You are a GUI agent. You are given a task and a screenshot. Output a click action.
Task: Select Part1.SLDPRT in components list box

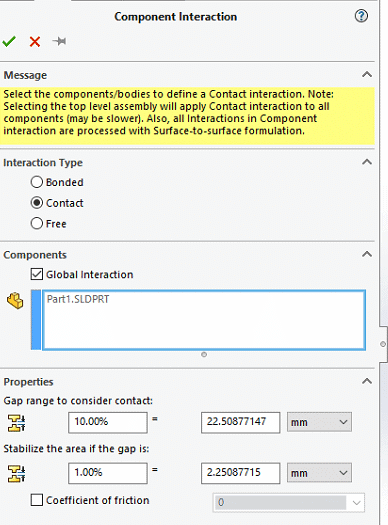[78, 299]
